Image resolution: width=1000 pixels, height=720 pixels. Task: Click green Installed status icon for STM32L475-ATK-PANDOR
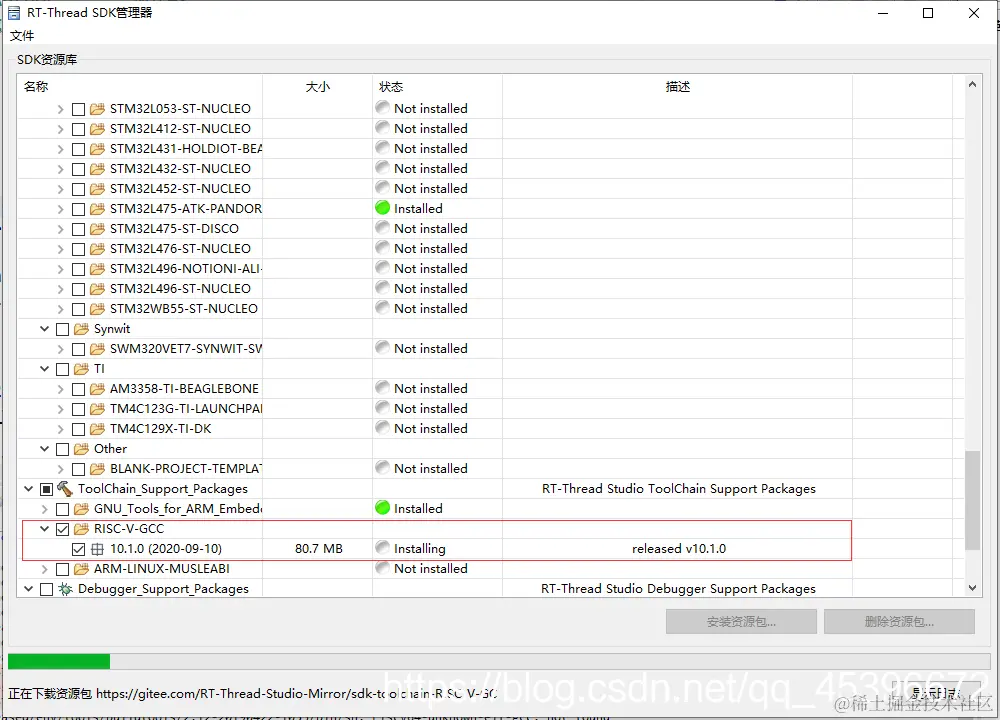click(383, 208)
